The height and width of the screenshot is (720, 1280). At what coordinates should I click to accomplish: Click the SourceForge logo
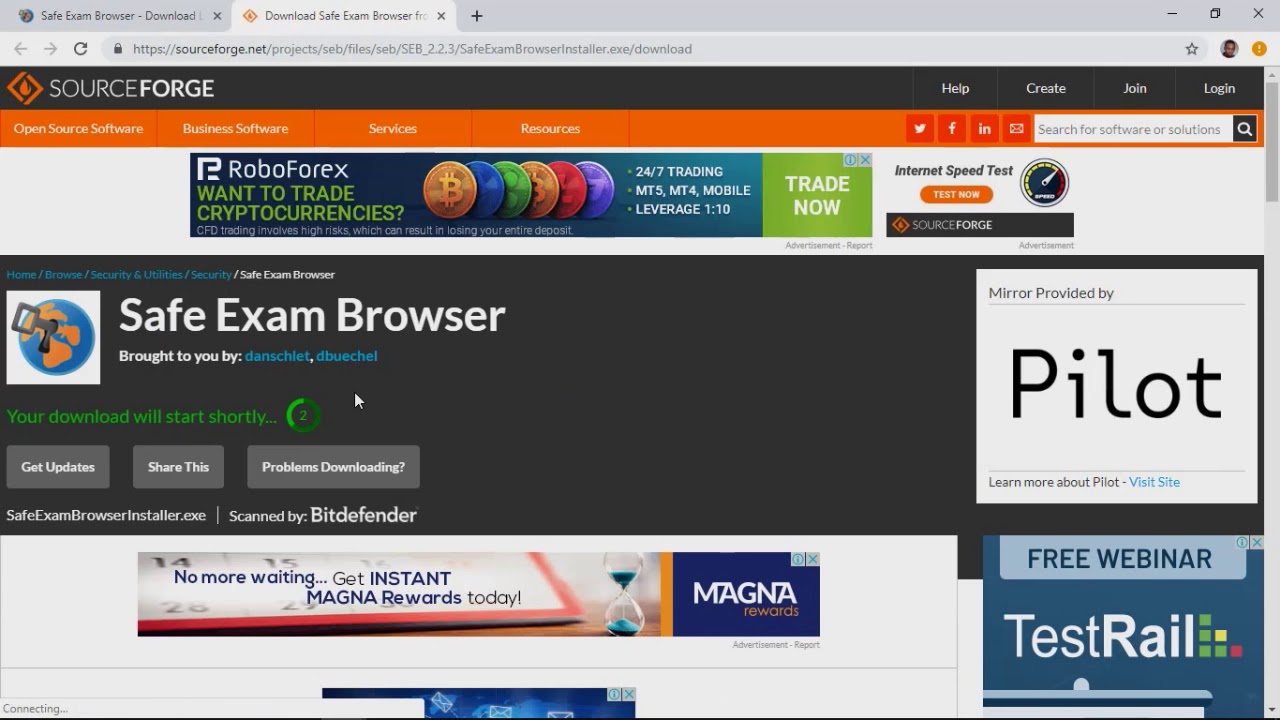pos(110,88)
